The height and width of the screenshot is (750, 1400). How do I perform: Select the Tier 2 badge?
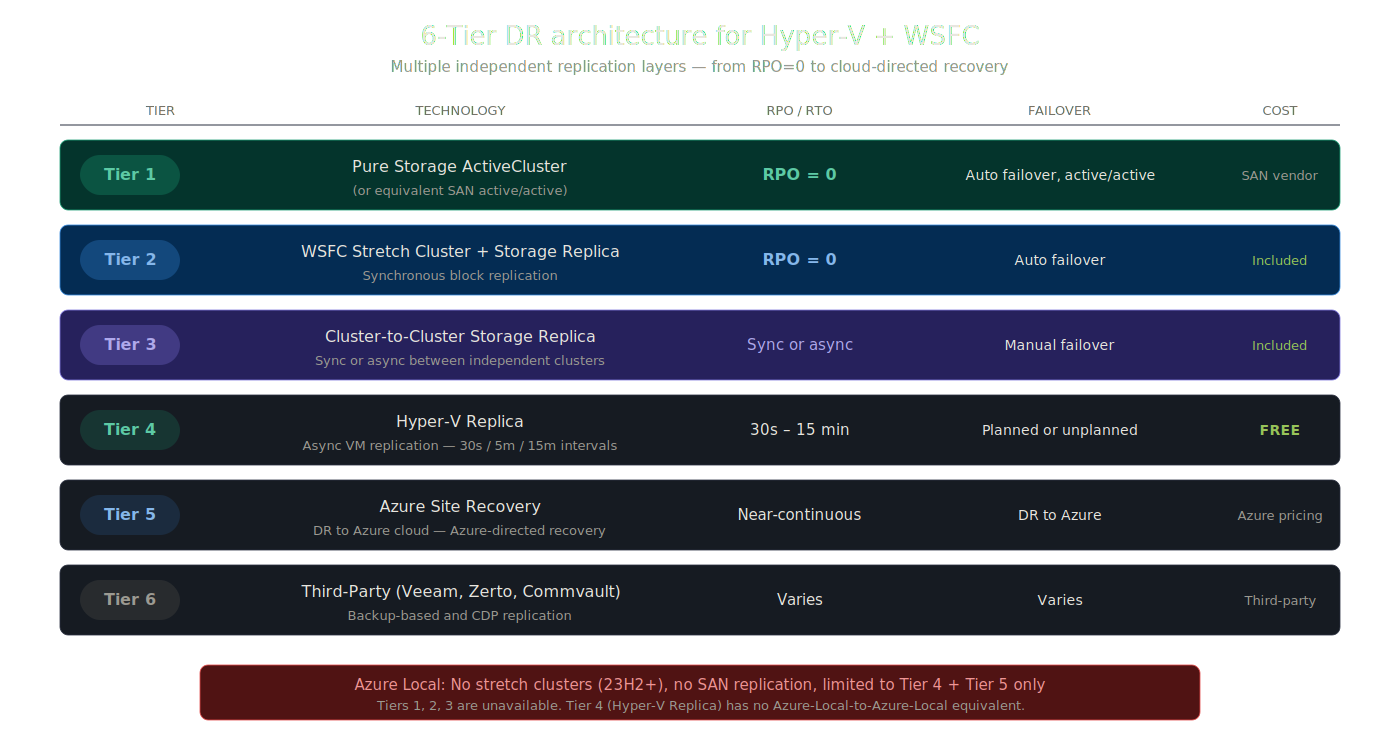pyautogui.click(x=130, y=259)
